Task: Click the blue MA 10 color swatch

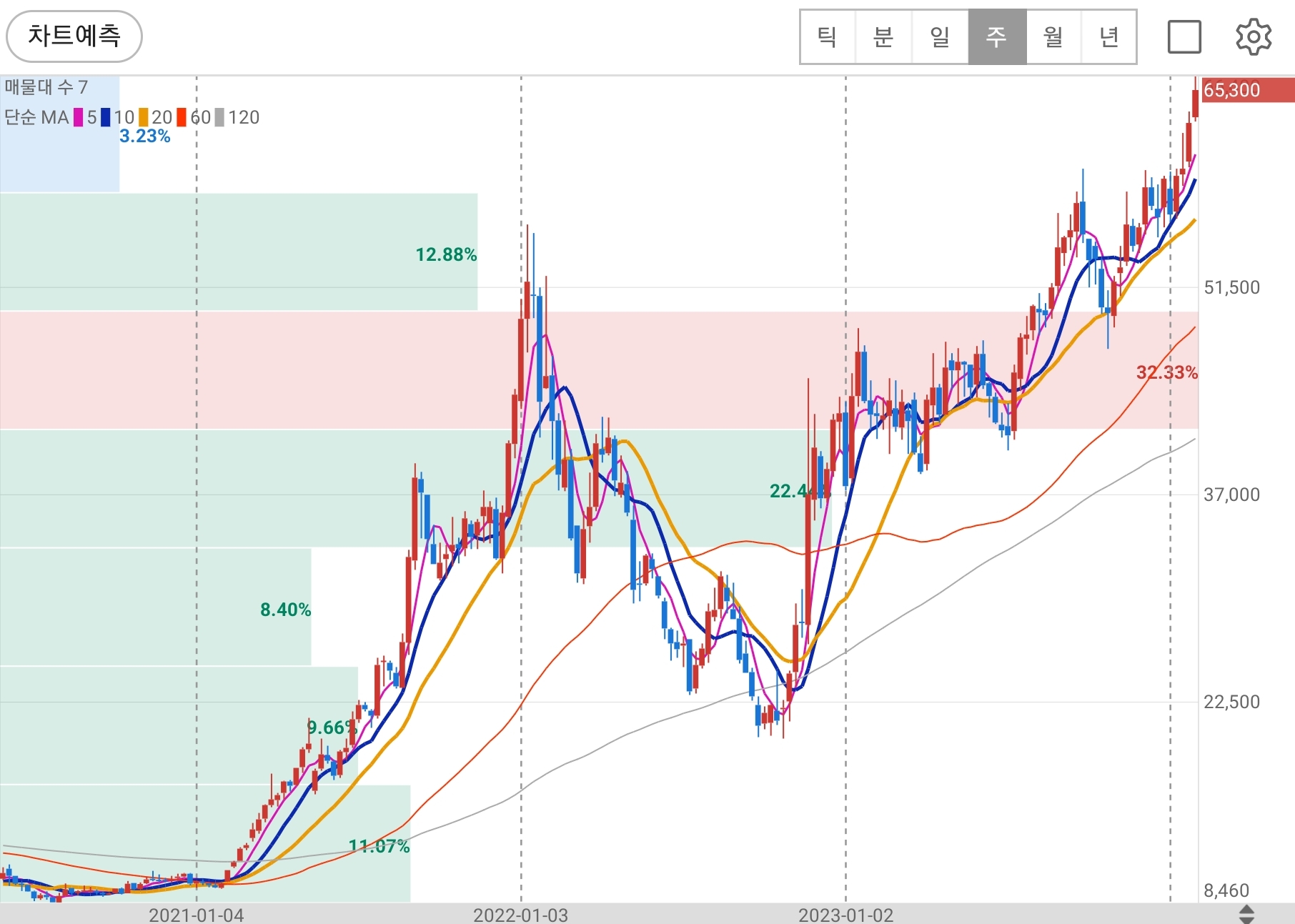Action: click(x=106, y=117)
